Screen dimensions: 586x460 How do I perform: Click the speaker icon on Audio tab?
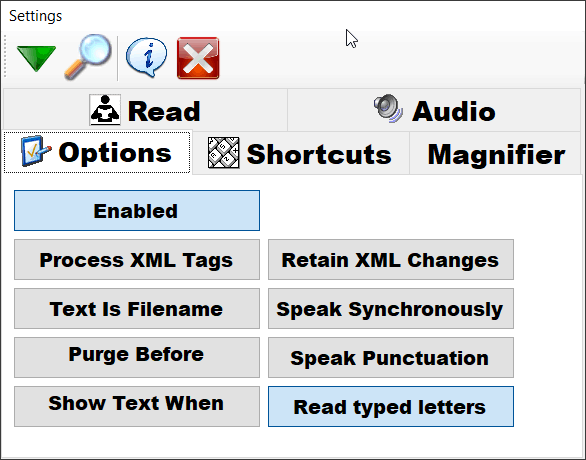[x=389, y=108]
